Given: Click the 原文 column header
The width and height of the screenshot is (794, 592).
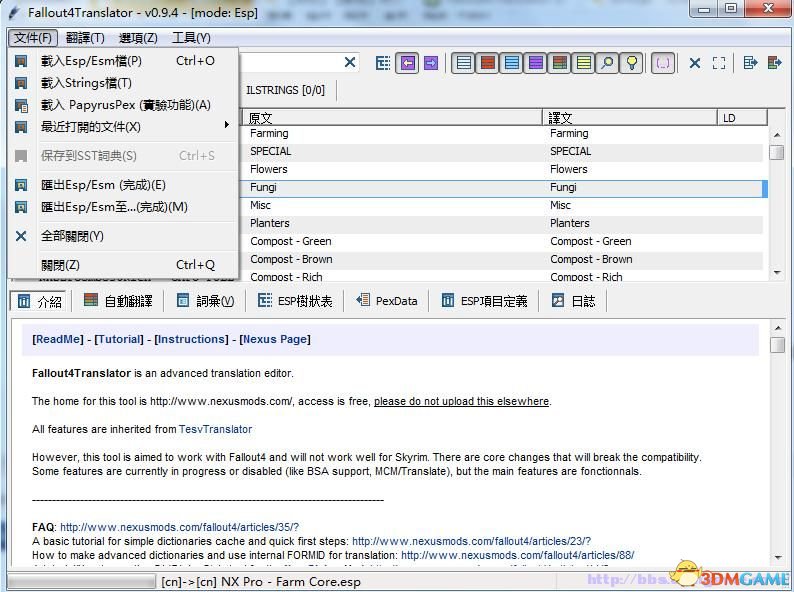Looking at the screenshot, I should point(392,118).
